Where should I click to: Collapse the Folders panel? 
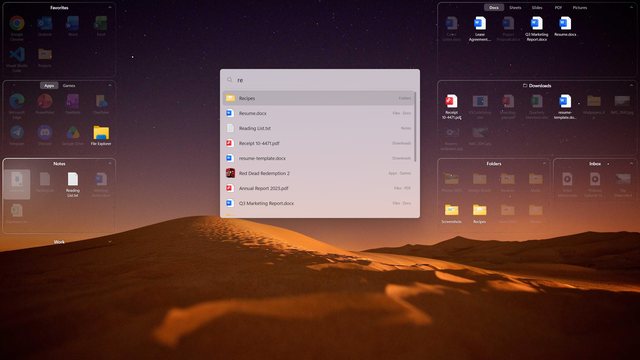[x=544, y=164]
